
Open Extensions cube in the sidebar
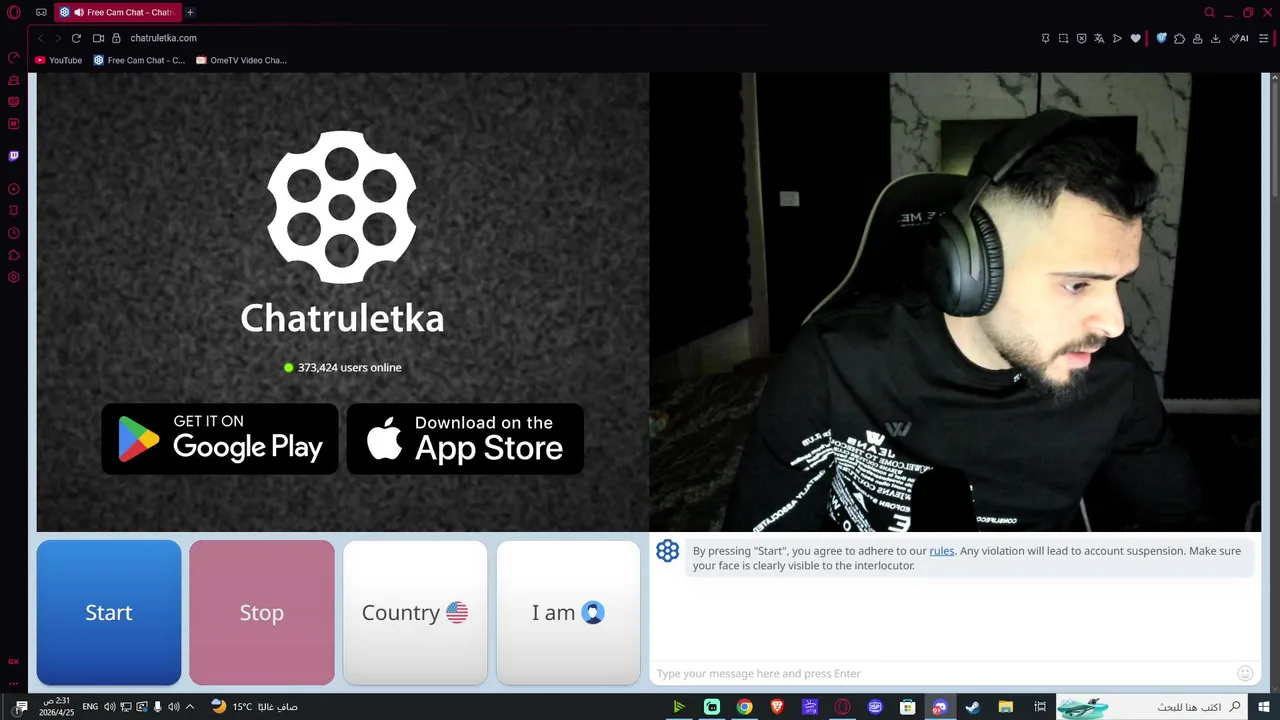coord(14,255)
